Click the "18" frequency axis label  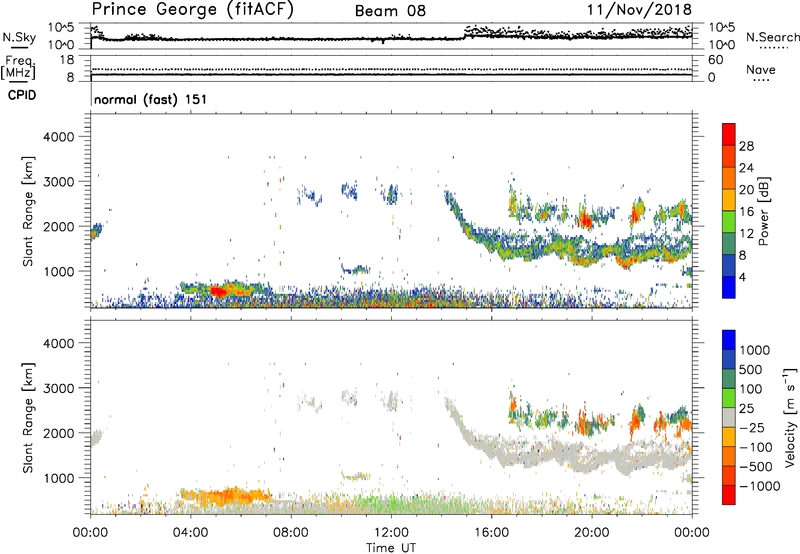(x=67, y=60)
